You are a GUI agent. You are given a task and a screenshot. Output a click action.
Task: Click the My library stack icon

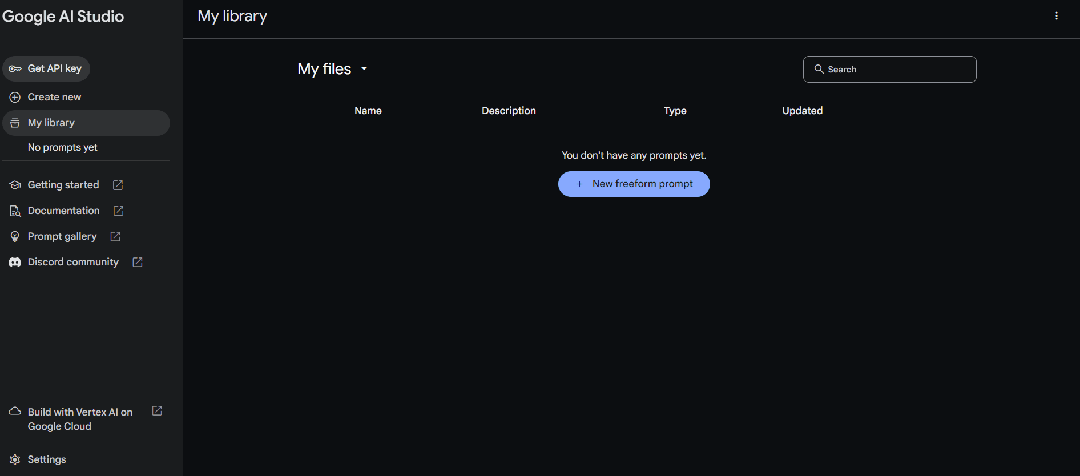[15, 123]
